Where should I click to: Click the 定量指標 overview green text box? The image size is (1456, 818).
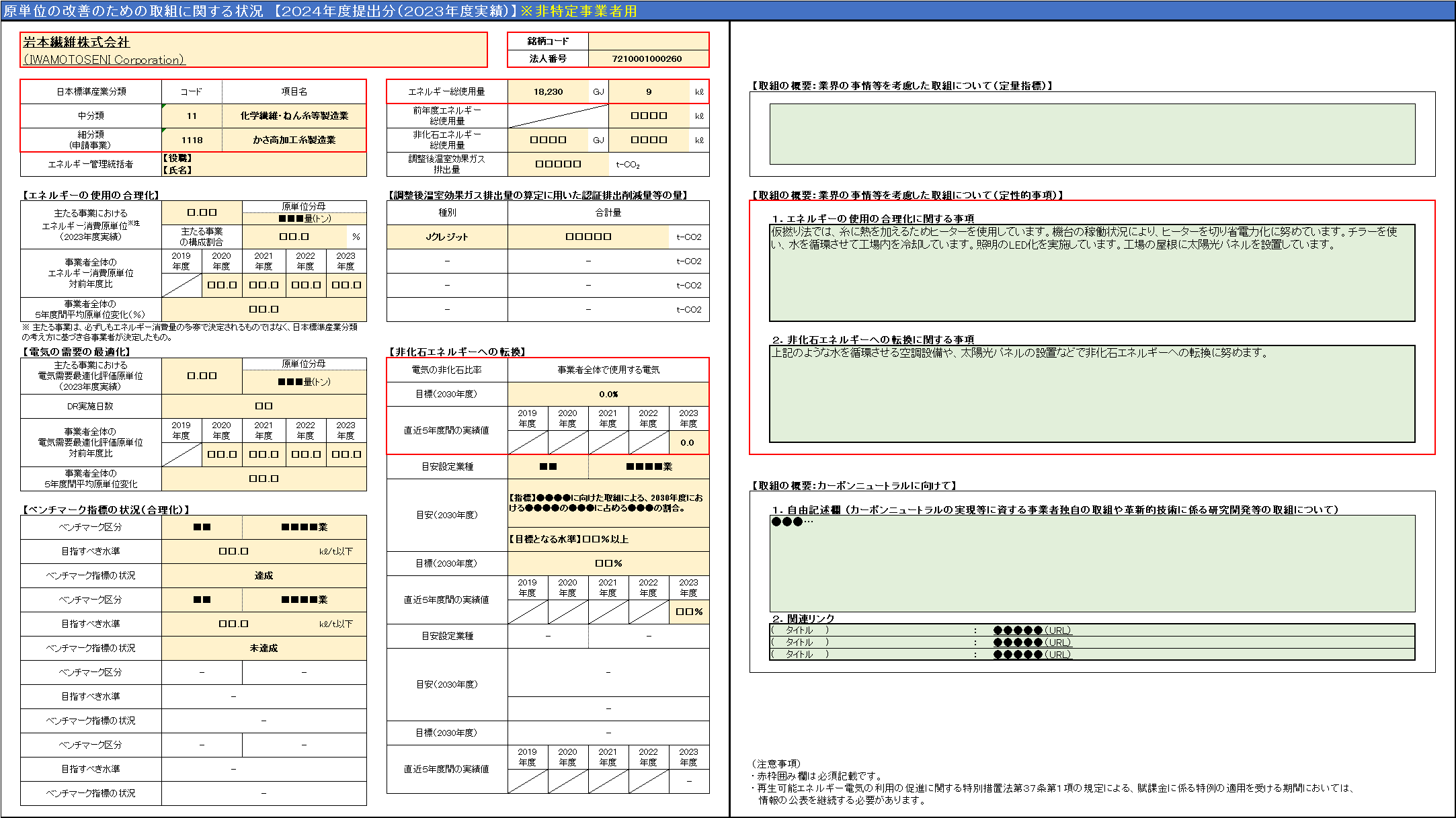tap(1092, 134)
